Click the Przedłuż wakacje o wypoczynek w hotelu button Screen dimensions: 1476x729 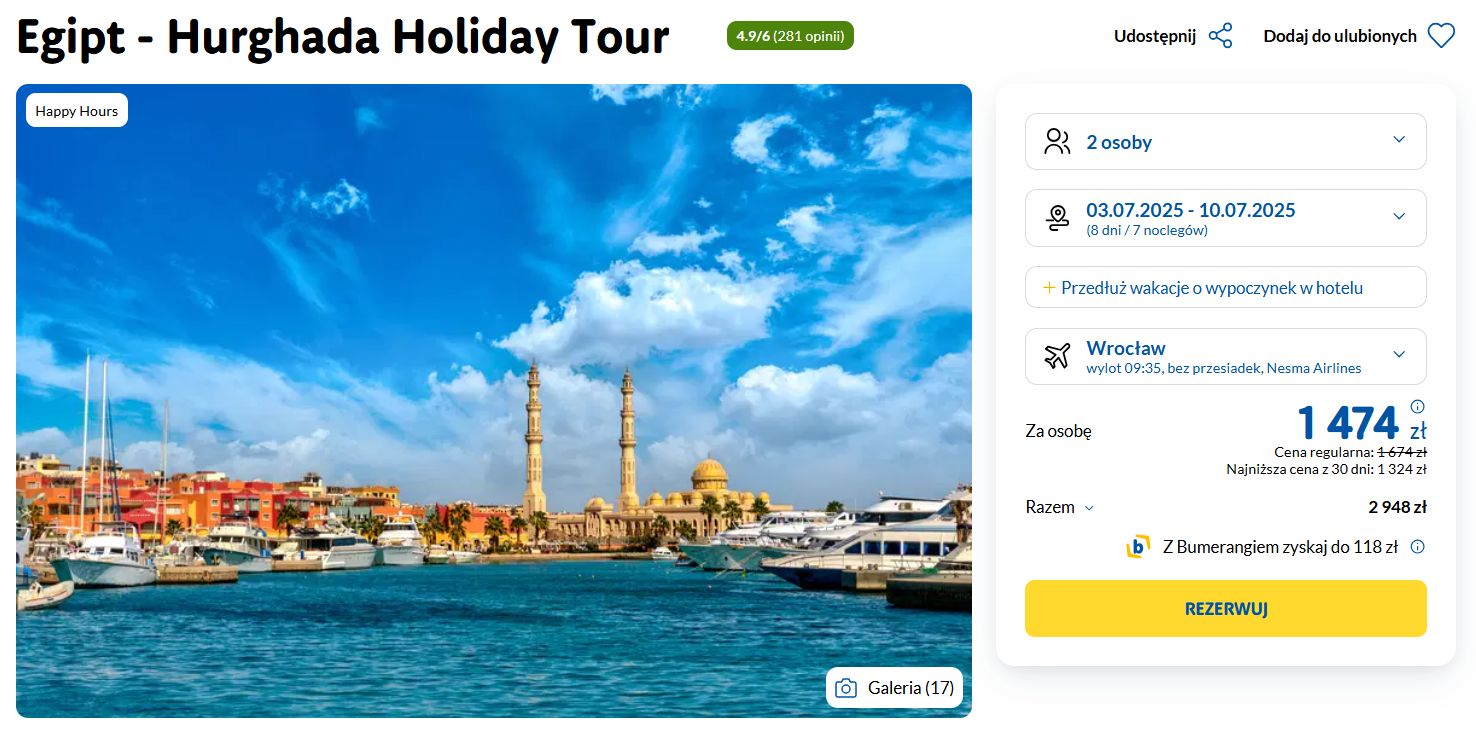tap(1225, 287)
